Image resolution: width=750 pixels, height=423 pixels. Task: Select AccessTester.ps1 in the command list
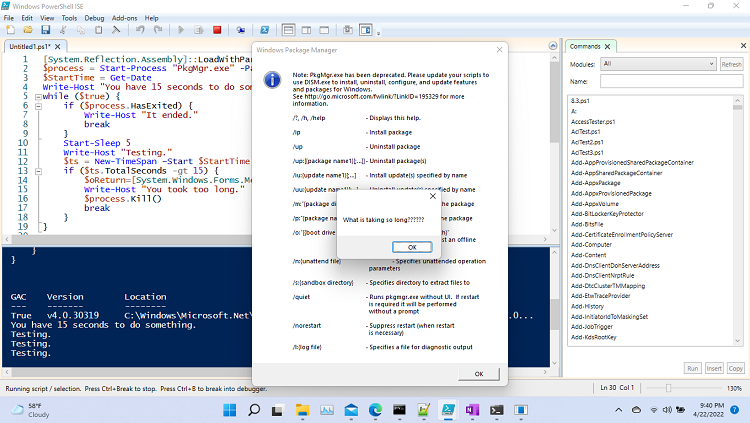coord(593,122)
